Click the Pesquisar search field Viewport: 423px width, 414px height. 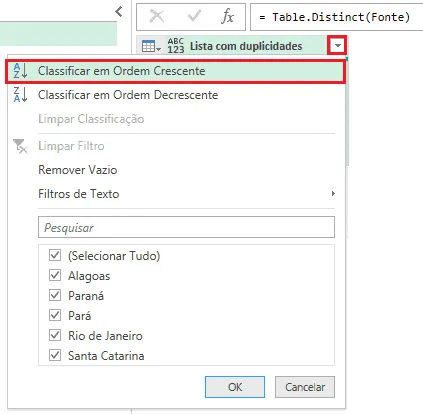click(186, 227)
